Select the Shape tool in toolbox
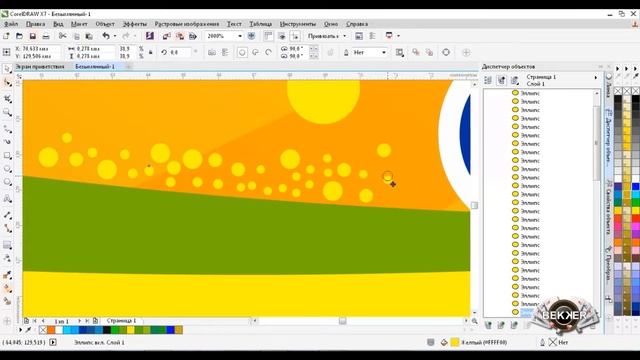 click(x=7, y=83)
